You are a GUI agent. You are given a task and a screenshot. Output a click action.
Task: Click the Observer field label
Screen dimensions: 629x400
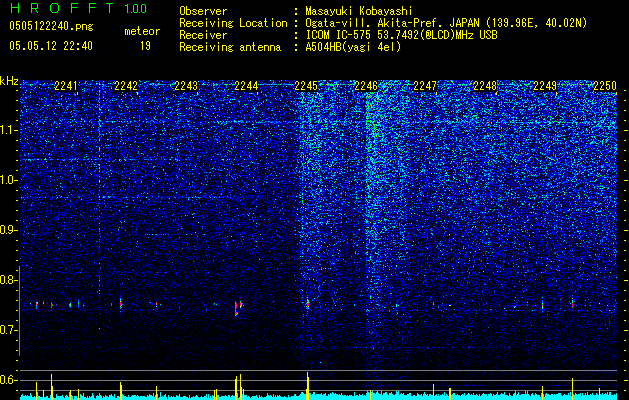203,11
